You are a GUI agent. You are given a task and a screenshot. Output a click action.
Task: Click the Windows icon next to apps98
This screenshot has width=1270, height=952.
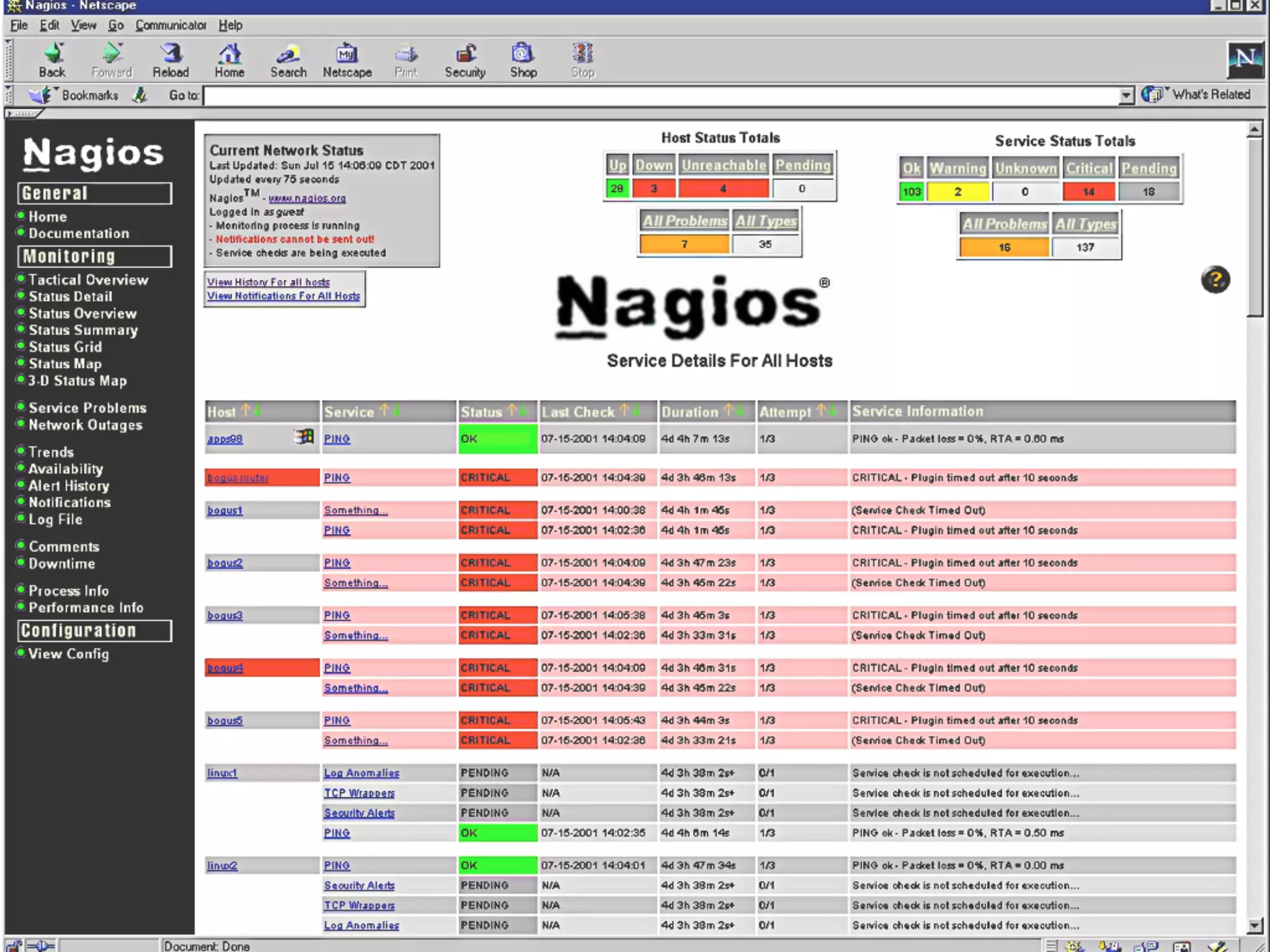(304, 437)
